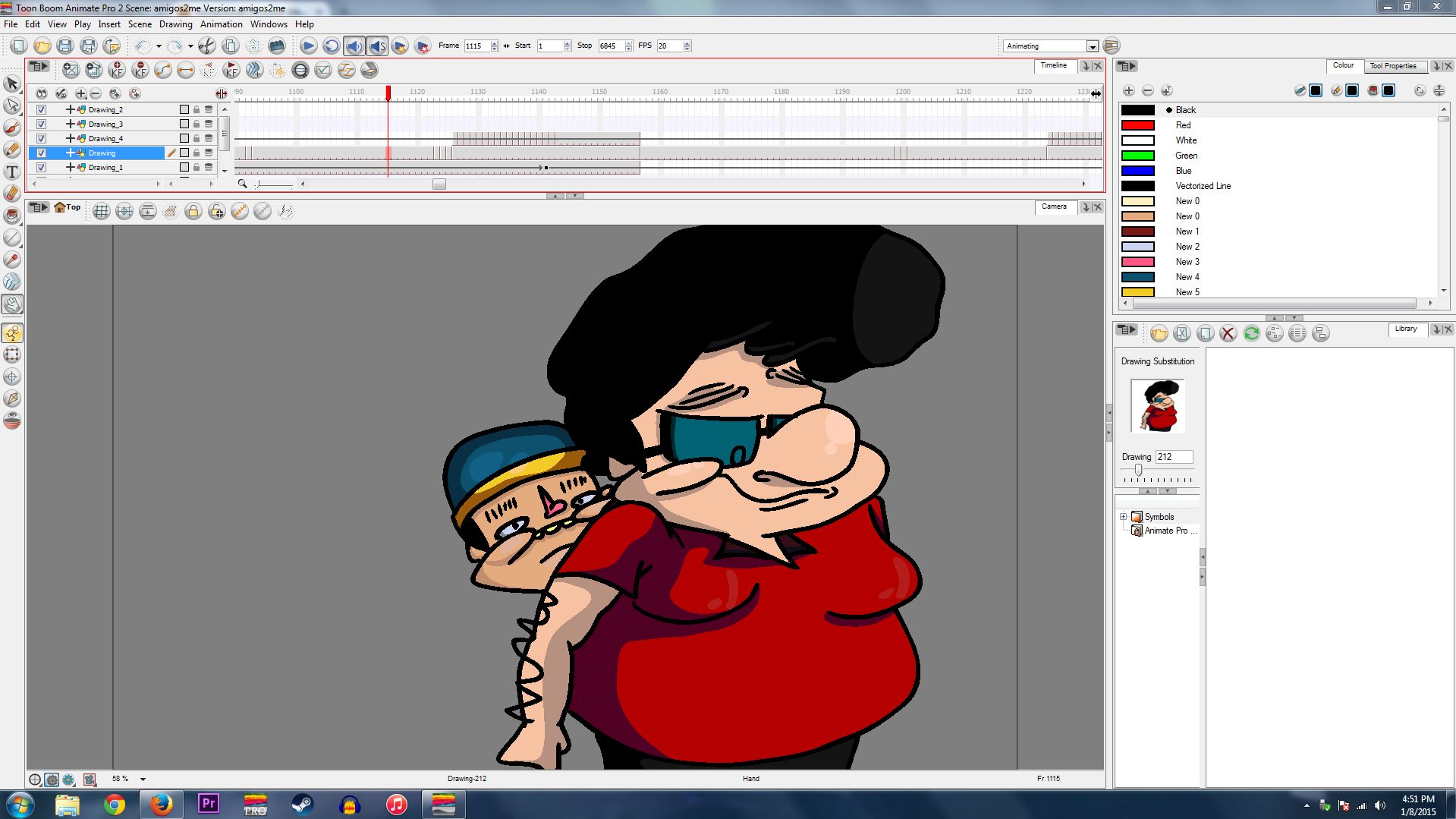
Task: Toggle Sound Scrubbing speaker S button
Action: click(377, 46)
